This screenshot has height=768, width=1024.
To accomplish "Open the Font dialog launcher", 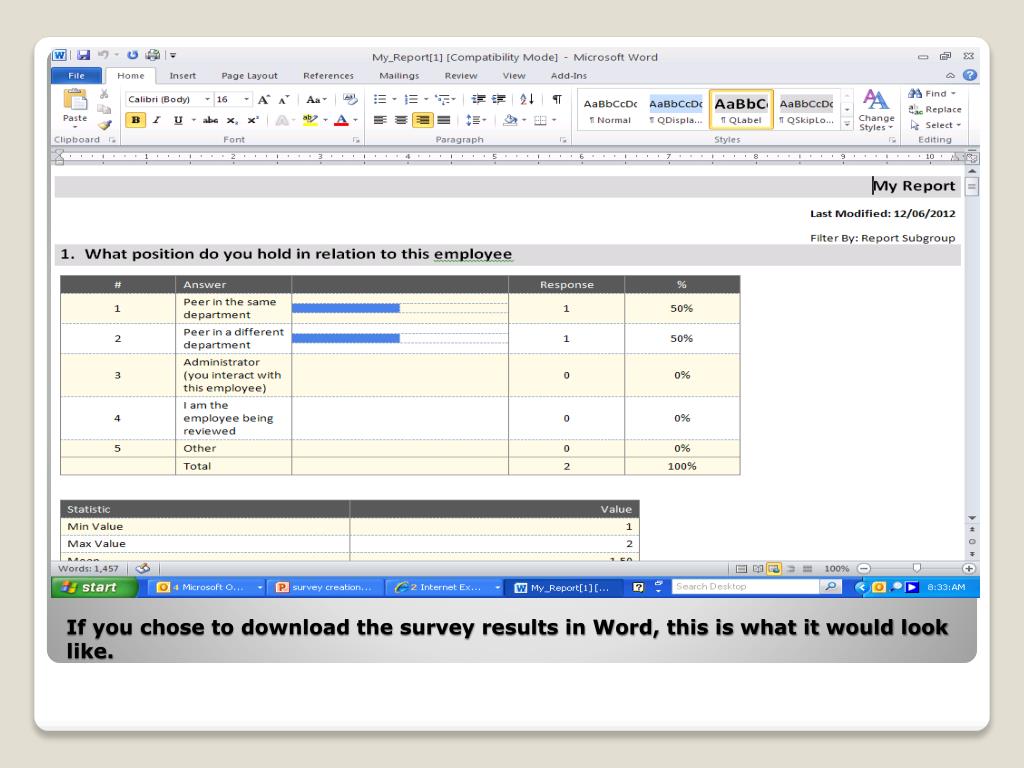I will click(356, 140).
